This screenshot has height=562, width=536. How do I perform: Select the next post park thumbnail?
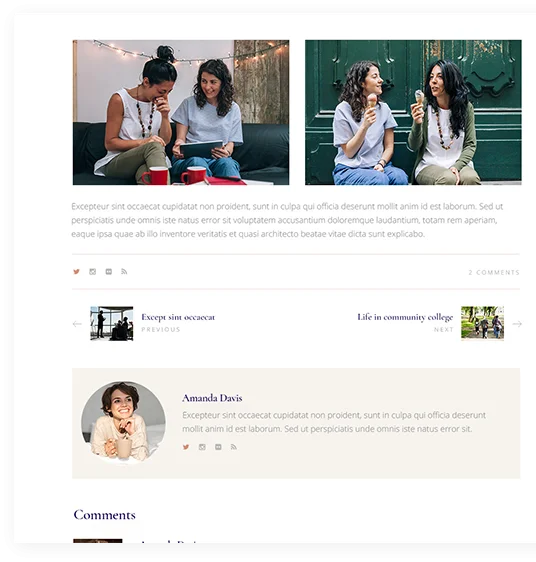483,323
